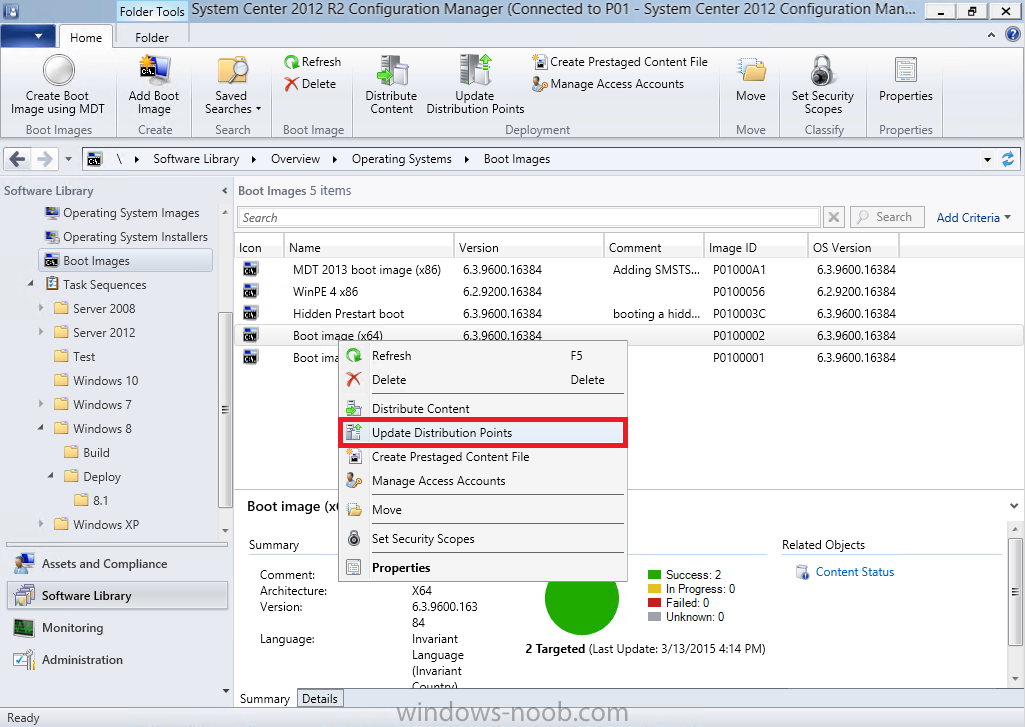Switch to the Home ribbon tab
1025x727 pixels.
pyautogui.click(x=86, y=37)
